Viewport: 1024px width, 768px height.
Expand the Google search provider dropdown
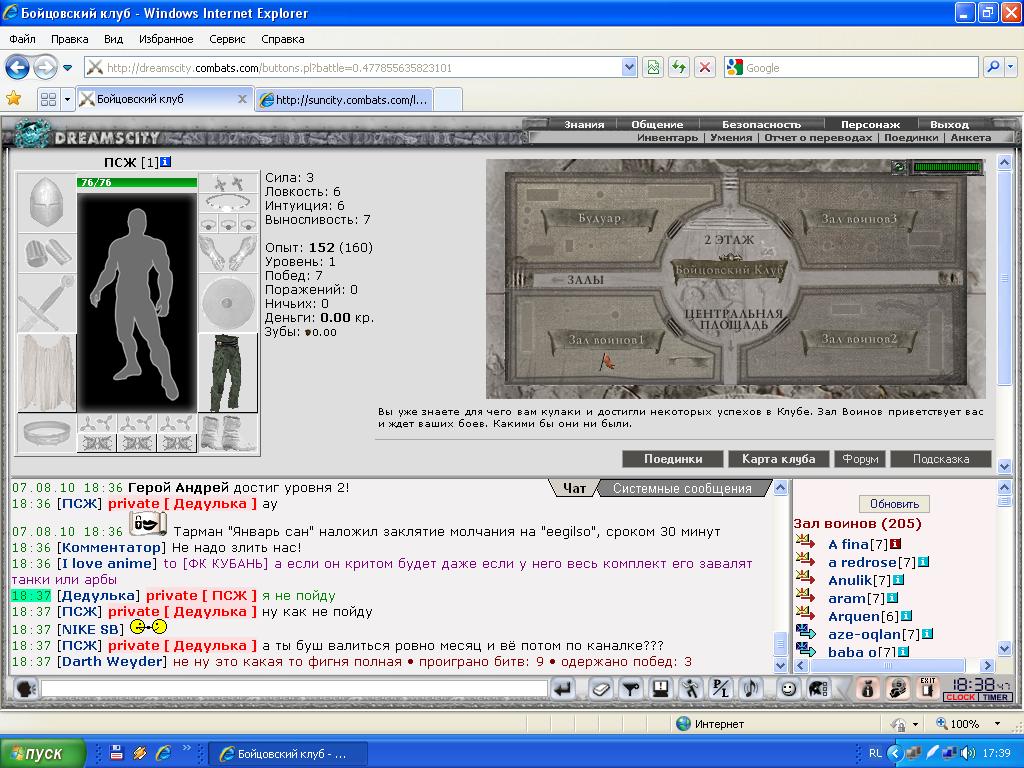[1011, 67]
